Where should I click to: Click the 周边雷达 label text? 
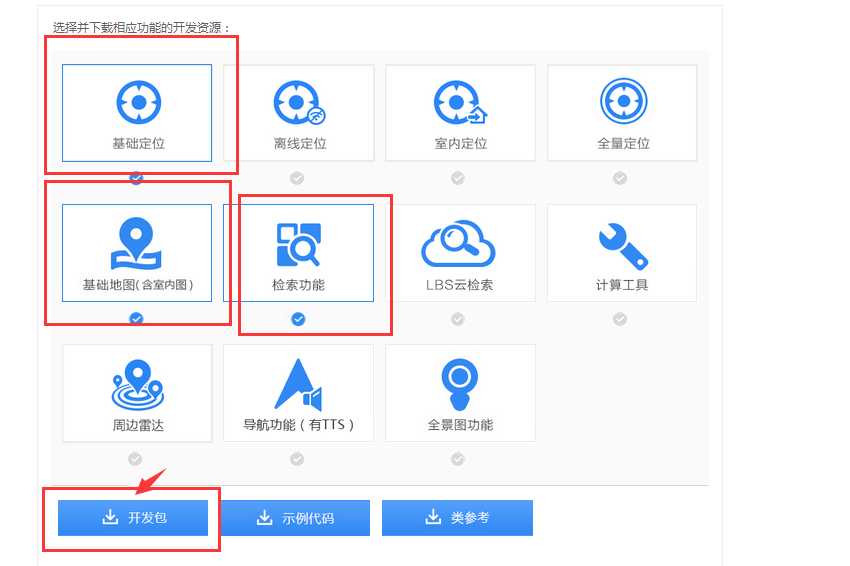[x=138, y=425]
